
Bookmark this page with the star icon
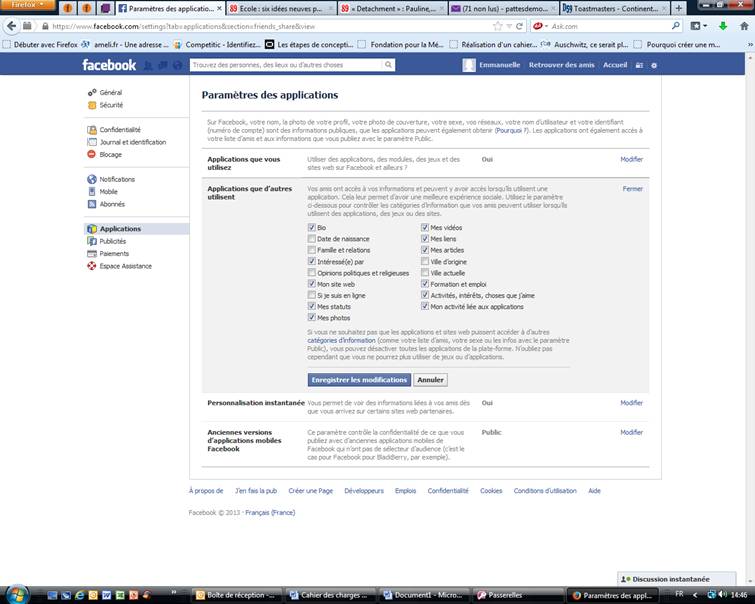[497, 26]
